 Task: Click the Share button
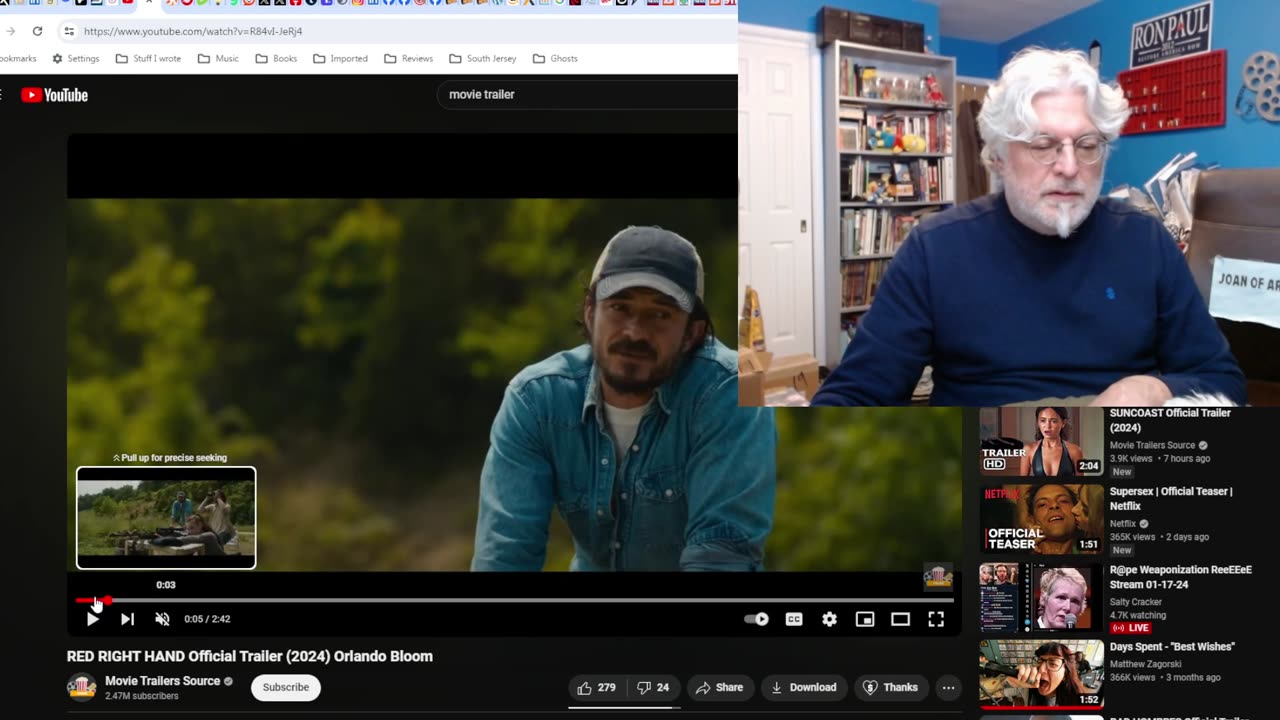720,687
